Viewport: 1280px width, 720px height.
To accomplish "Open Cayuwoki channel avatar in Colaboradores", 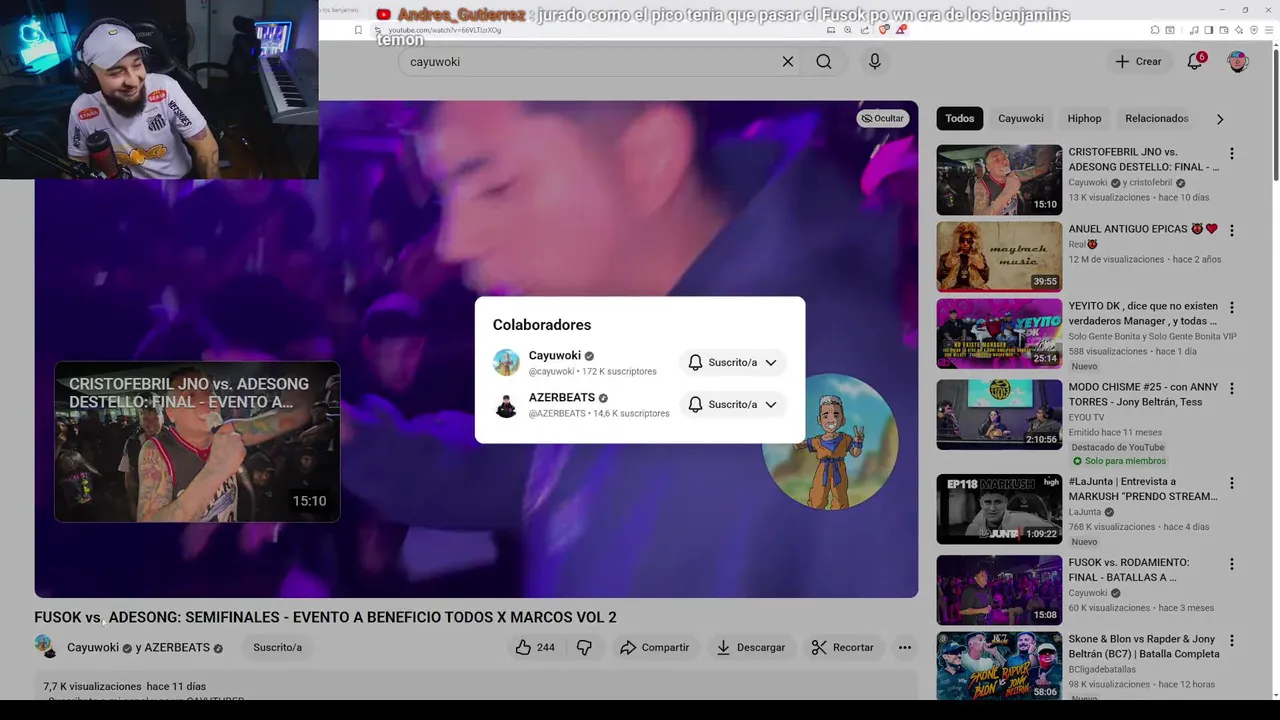I will click(x=506, y=362).
